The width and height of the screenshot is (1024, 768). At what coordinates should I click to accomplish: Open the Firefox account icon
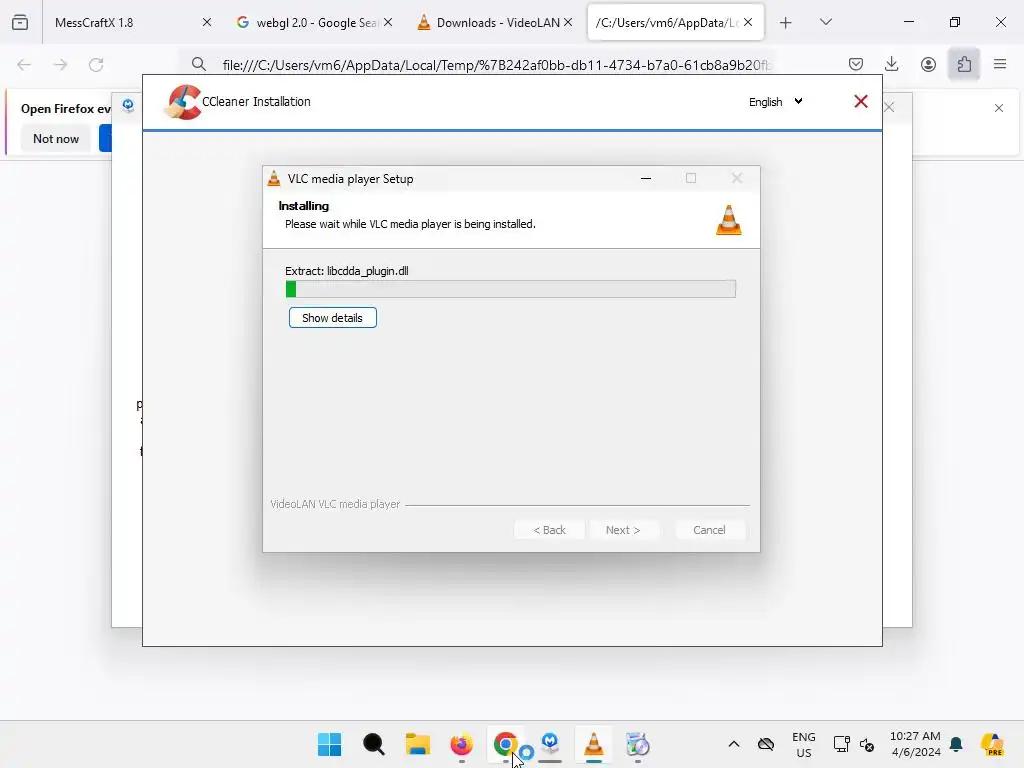coord(928,64)
